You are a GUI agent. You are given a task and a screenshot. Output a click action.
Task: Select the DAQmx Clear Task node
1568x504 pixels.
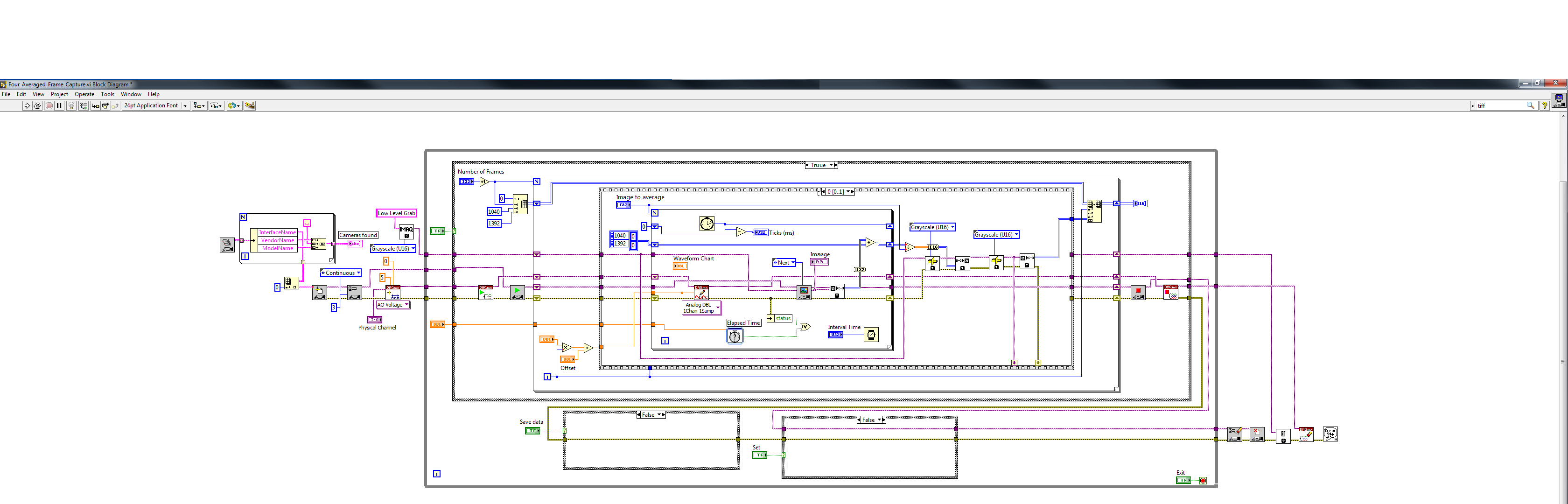pyautogui.click(x=1306, y=434)
